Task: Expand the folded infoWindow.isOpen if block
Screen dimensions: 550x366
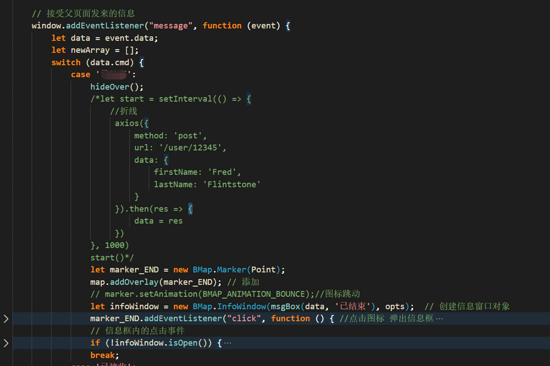Action: [6, 343]
